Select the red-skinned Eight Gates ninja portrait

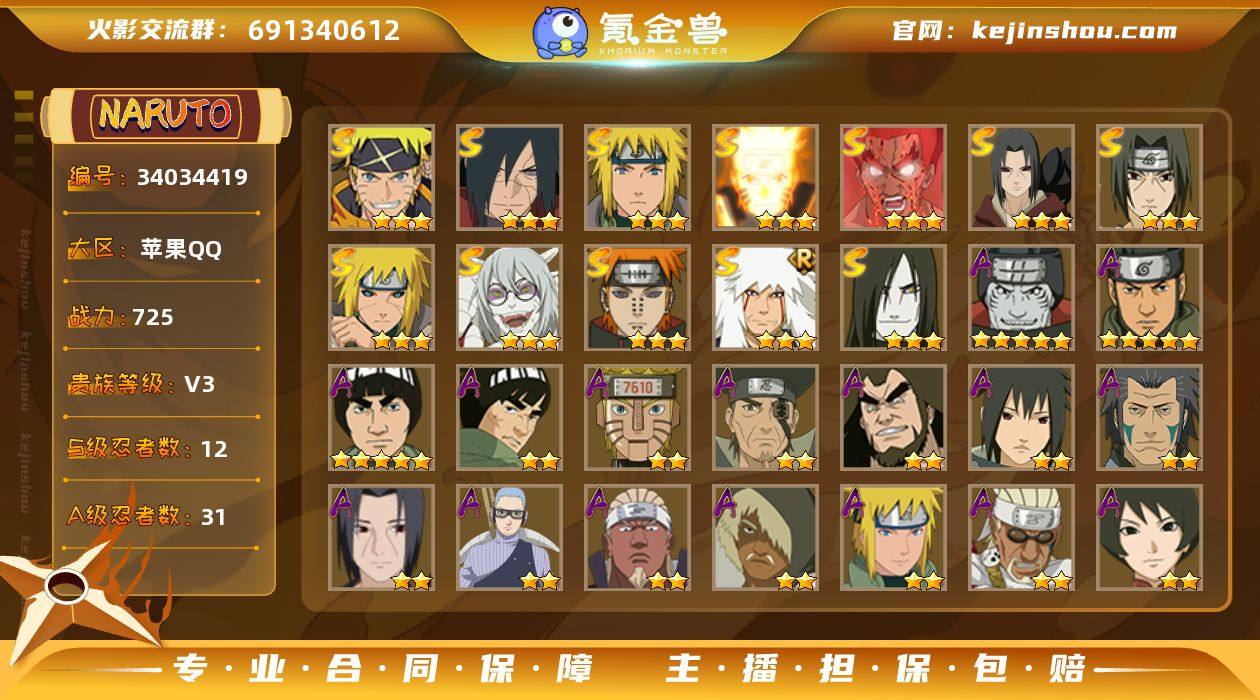893,178
